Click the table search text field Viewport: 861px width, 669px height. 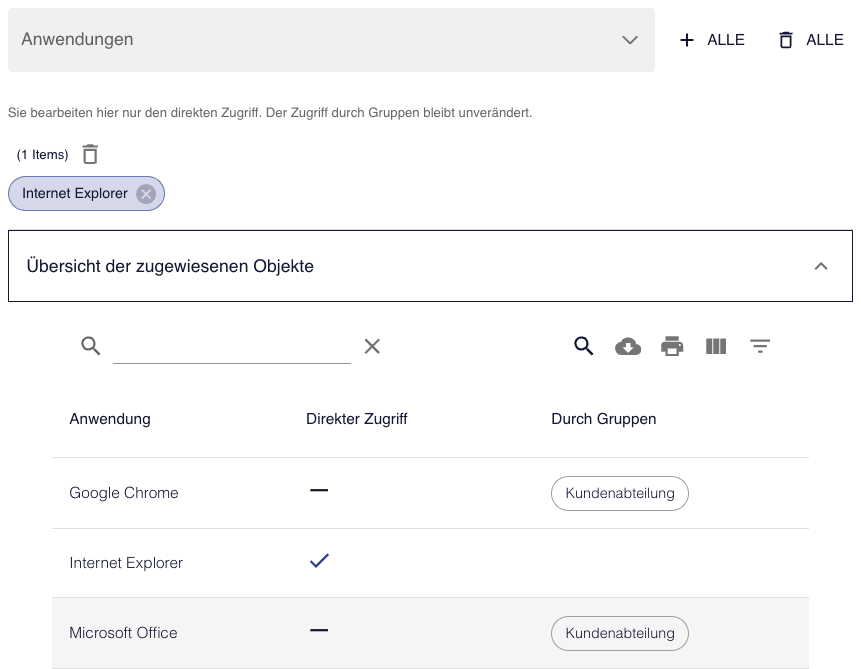pos(232,347)
